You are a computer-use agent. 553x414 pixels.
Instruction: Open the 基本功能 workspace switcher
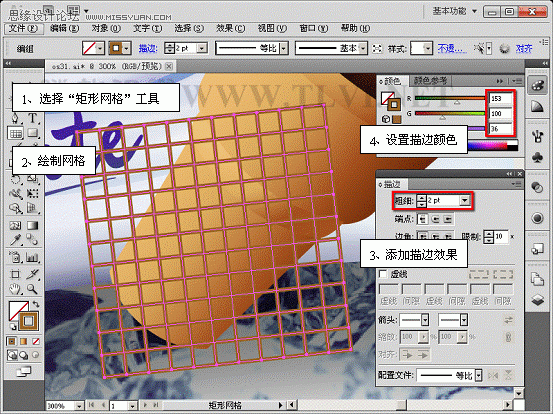[455, 11]
